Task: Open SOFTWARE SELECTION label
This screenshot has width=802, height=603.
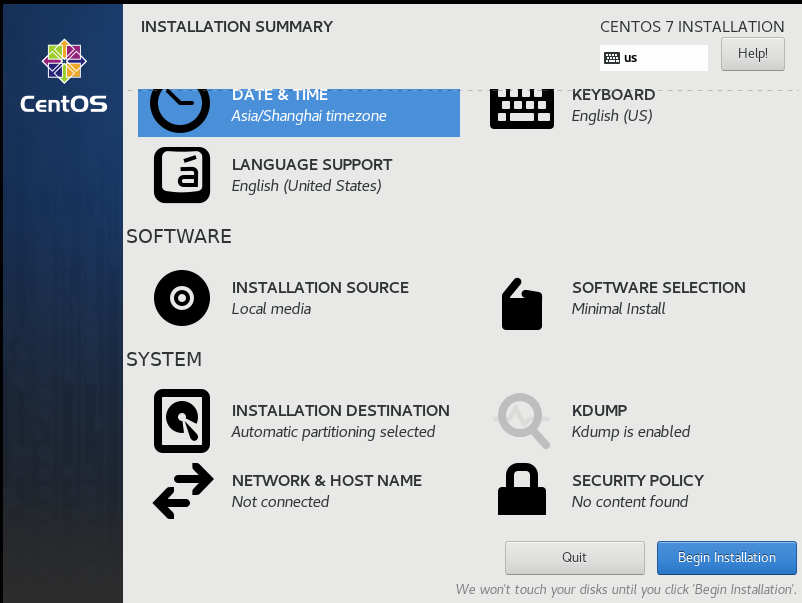Action: pos(659,287)
